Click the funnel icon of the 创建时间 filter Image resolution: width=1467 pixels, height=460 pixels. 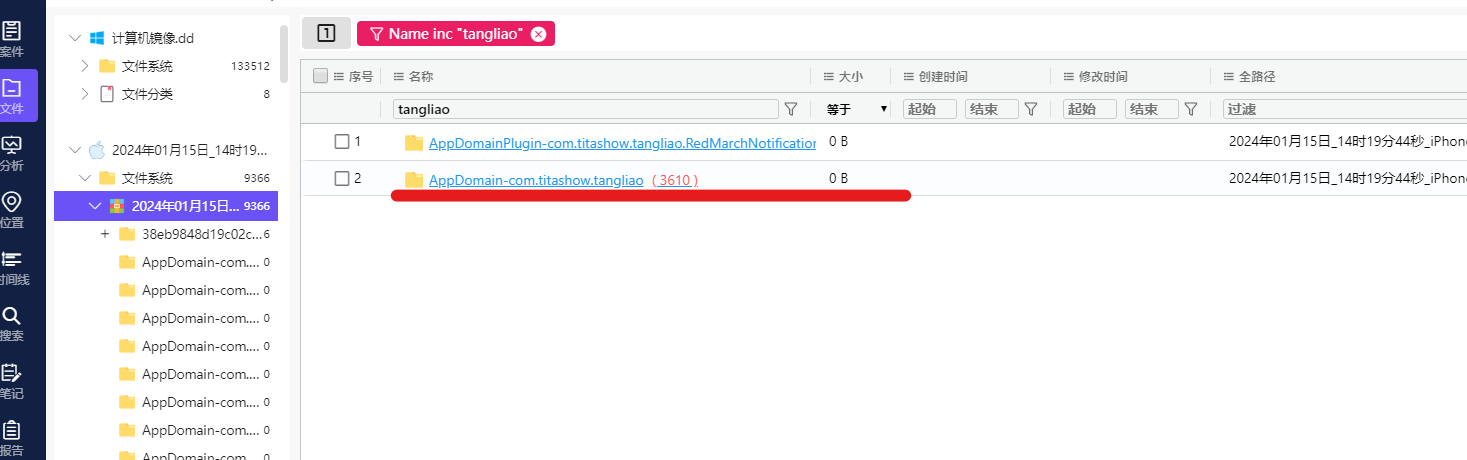(x=1031, y=109)
